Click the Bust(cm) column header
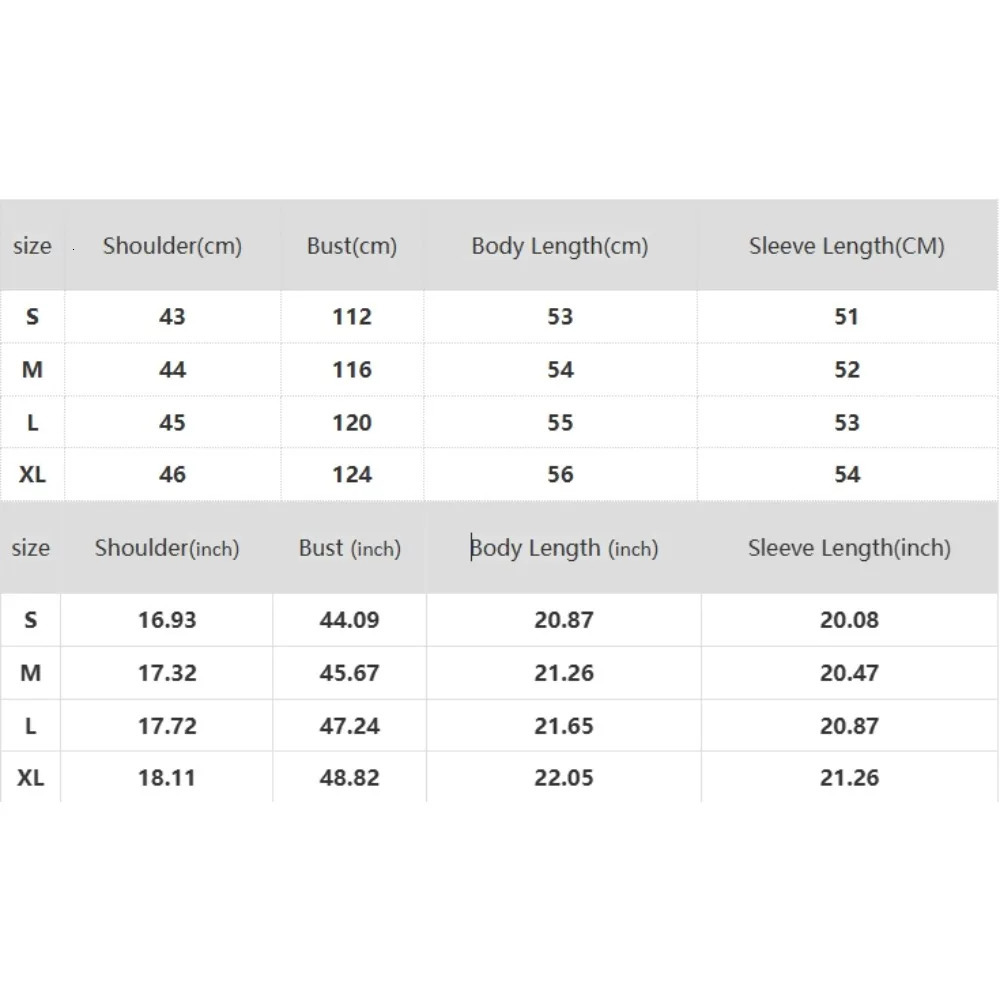Viewport: 1000px width, 1000px height. 352,246
